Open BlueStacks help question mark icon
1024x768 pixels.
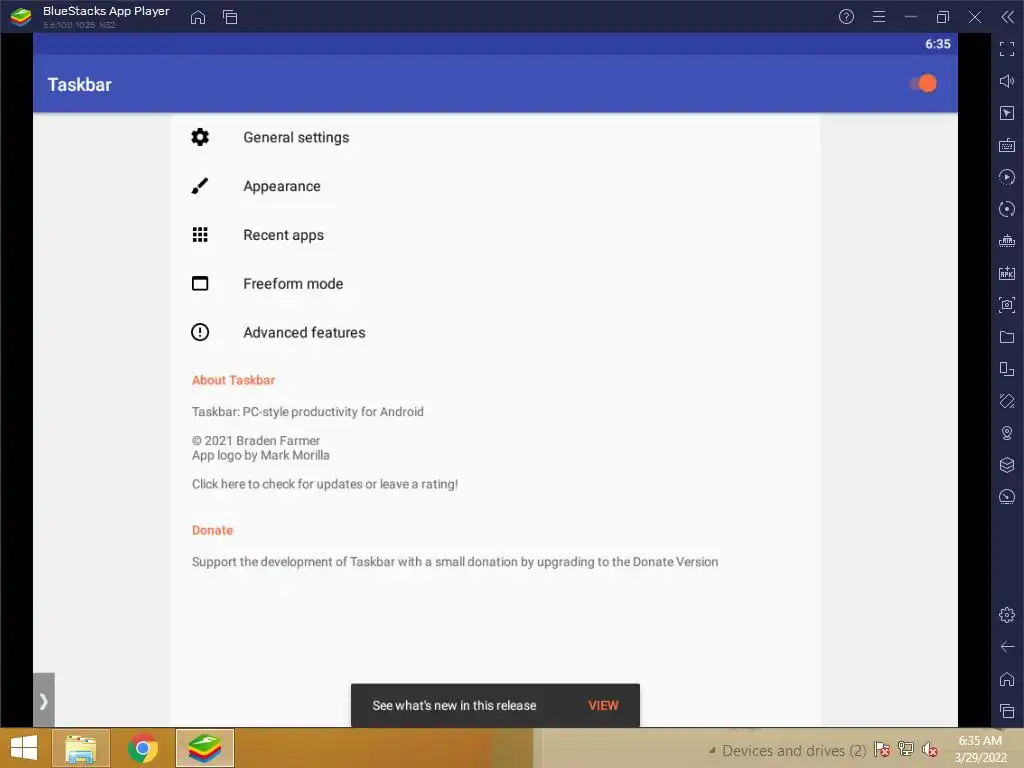click(846, 17)
